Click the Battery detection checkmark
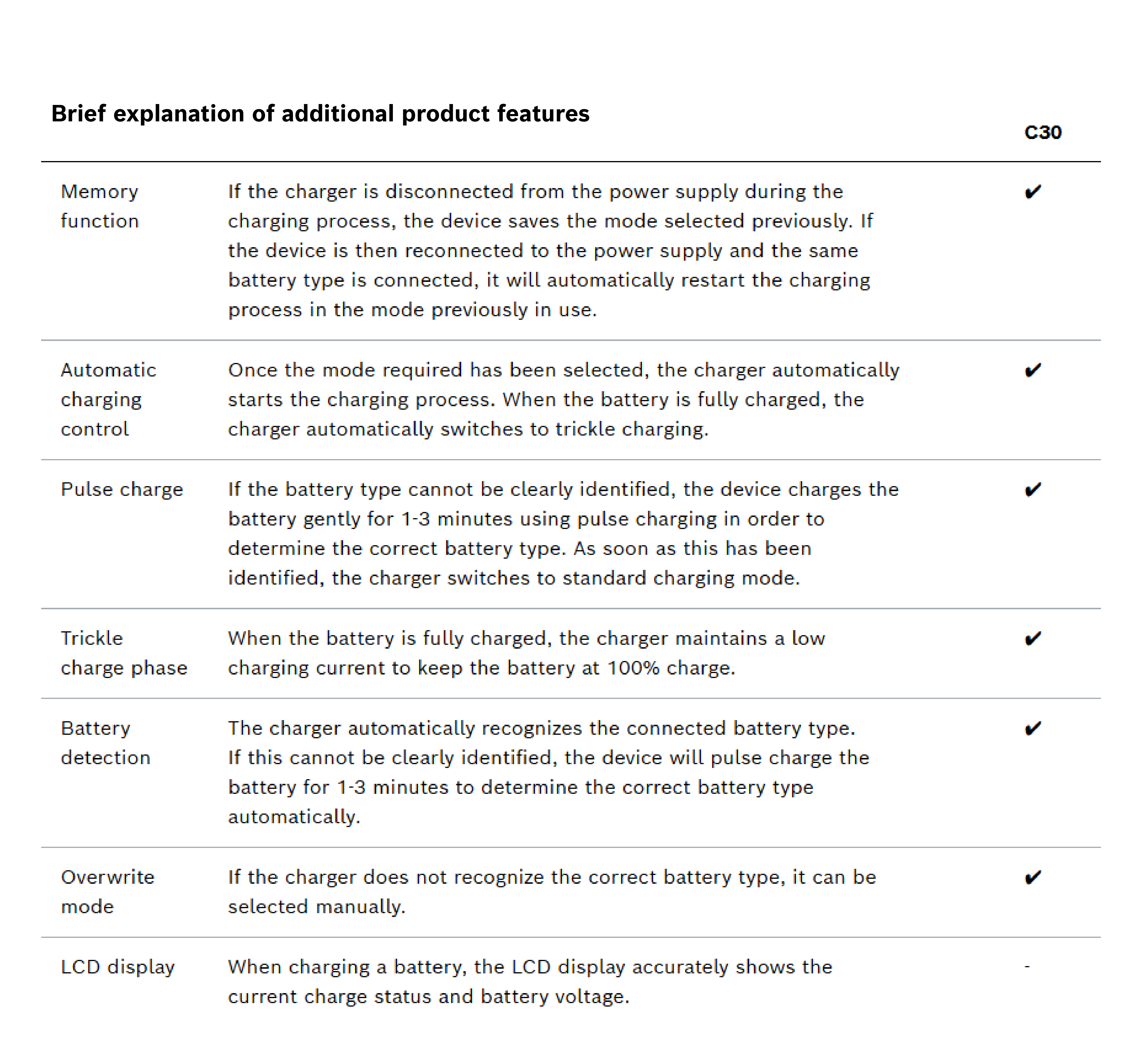This screenshot has width=1148, height=1046. 1032,729
